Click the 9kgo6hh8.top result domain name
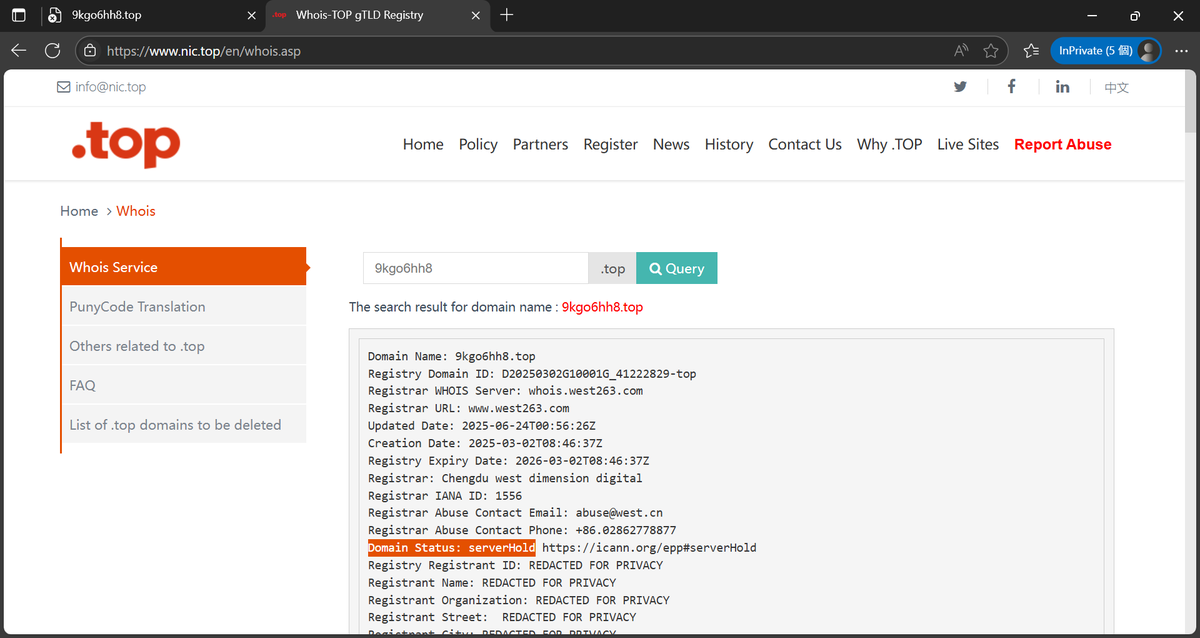Screen dimensions: 1200x638 click(x=602, y=307)
